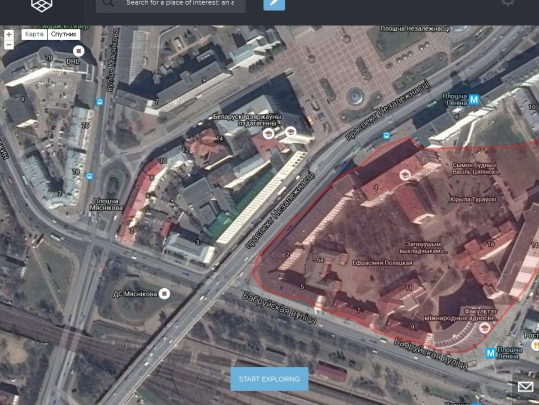The image size is (539, 405).
Task: Click the Факультэт міжнародных адносін marker
Action: click(485, 327)
